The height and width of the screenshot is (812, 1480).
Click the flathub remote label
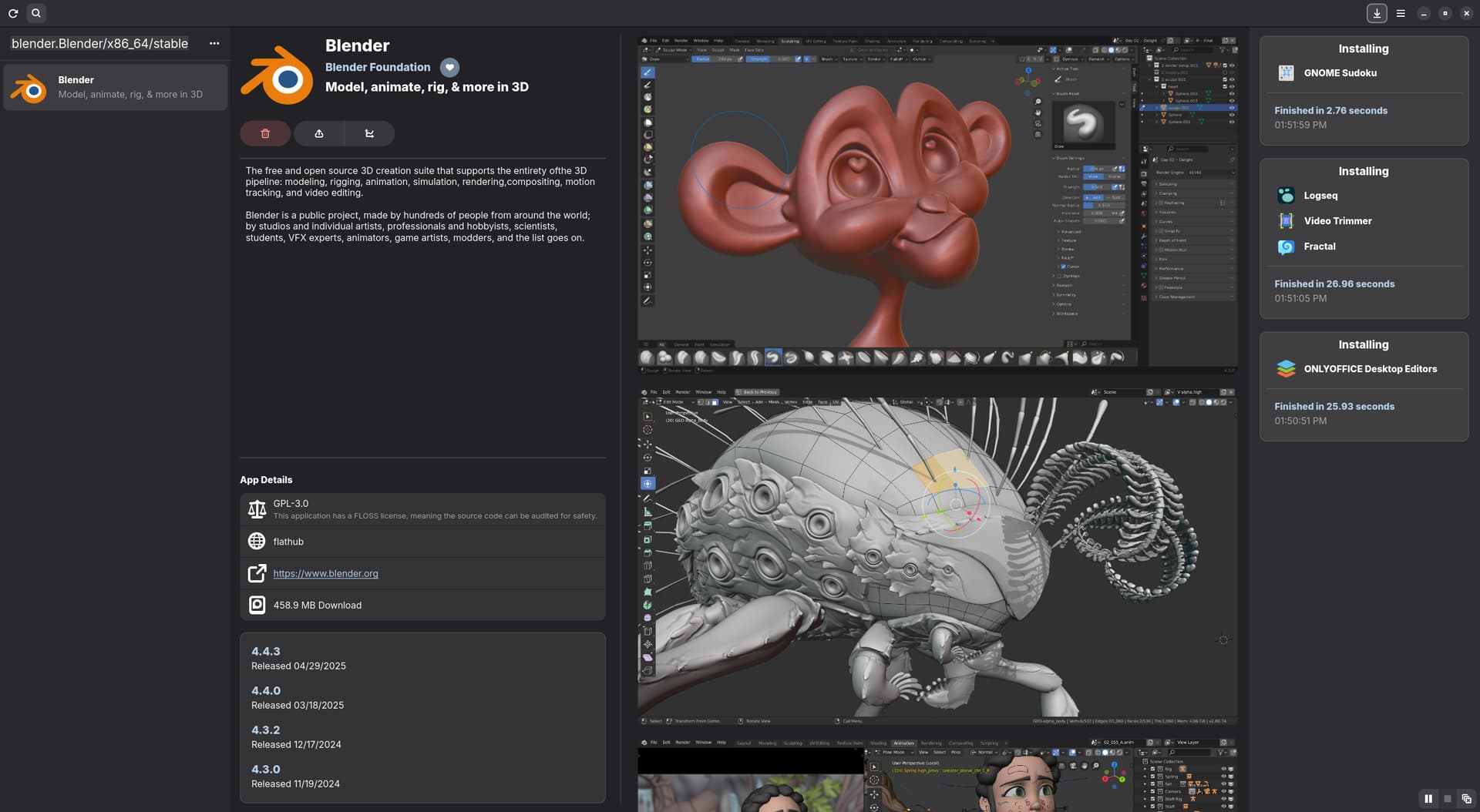point(288,542)
